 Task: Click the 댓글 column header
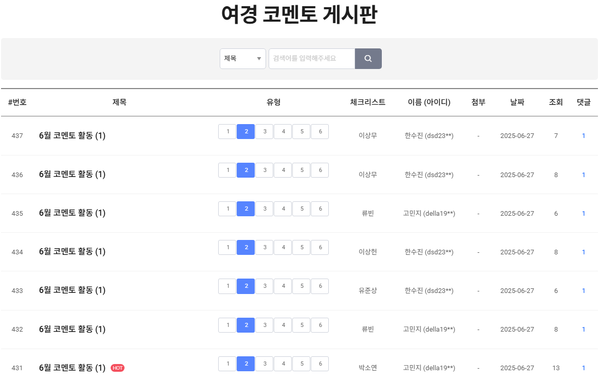click(584, 102)
